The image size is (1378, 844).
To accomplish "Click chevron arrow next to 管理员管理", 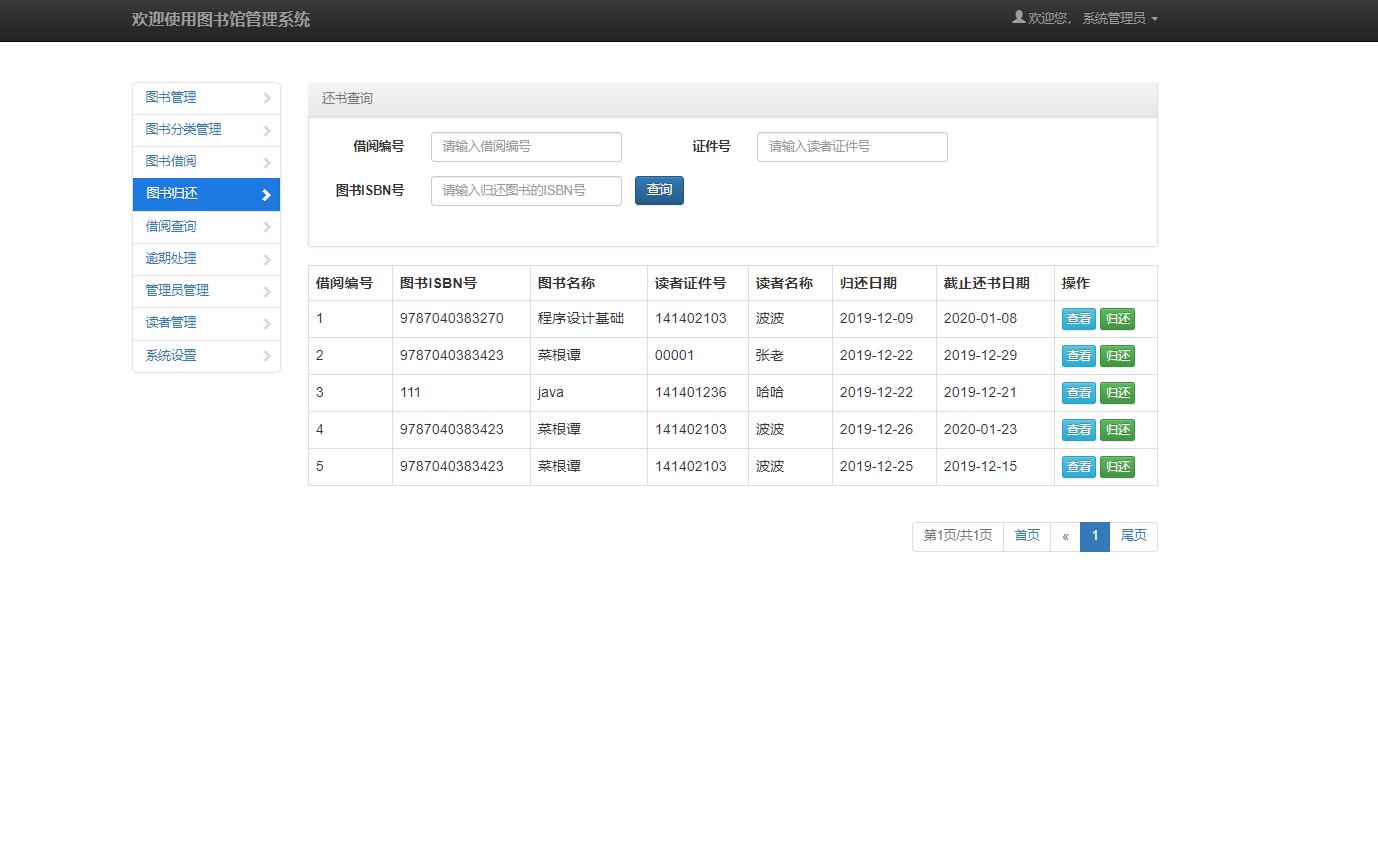I will 267,291.
